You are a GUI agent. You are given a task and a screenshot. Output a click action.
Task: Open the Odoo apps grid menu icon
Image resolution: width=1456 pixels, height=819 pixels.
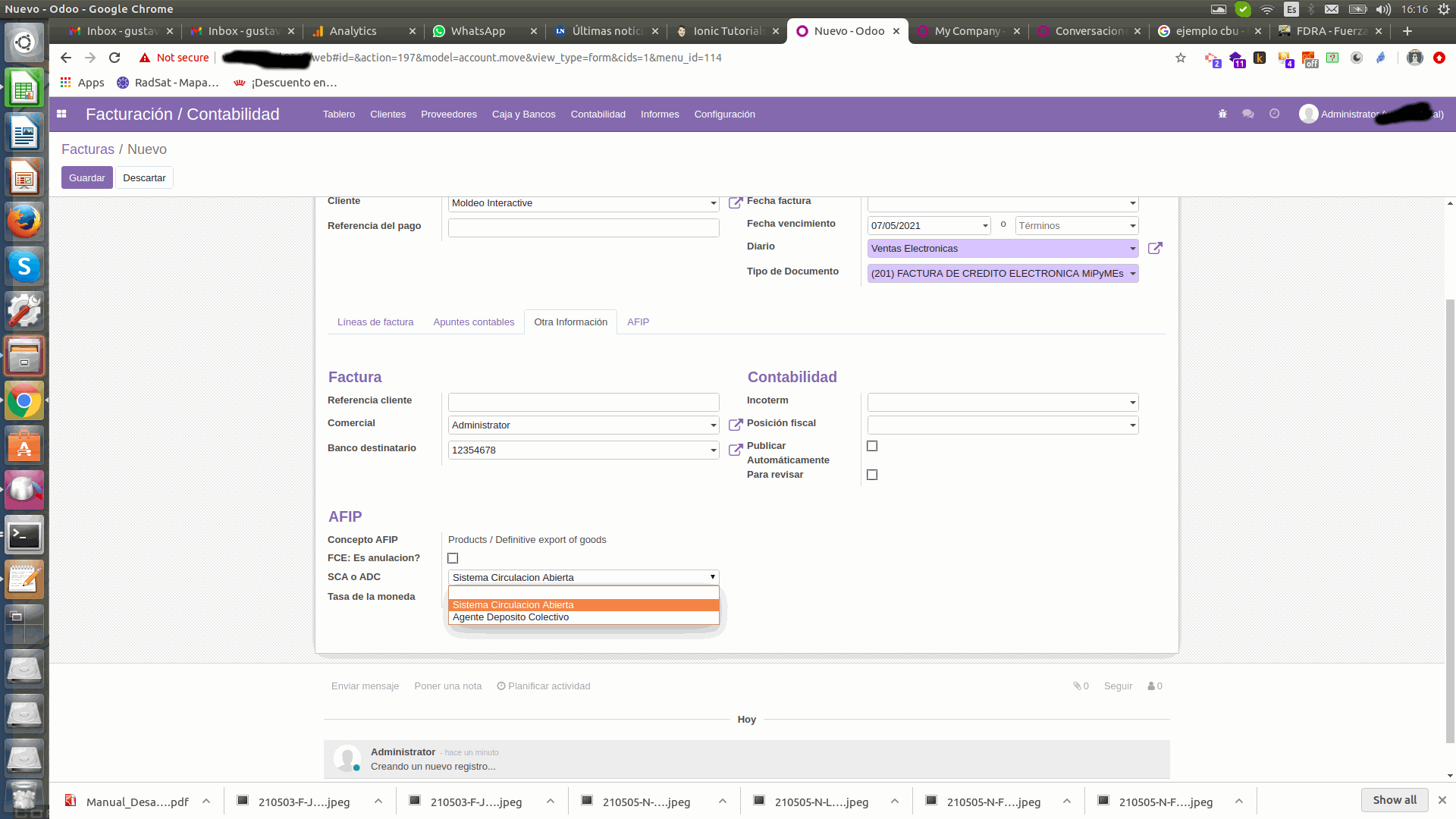[x=61, y=114]
